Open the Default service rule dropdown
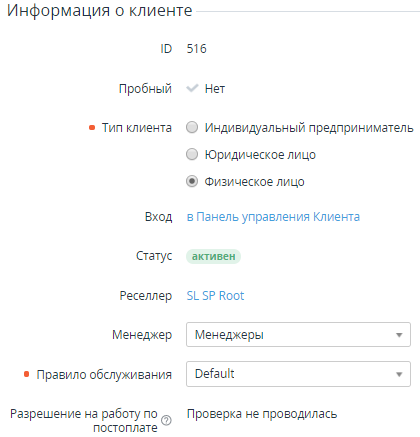 [x=298, y=374]
